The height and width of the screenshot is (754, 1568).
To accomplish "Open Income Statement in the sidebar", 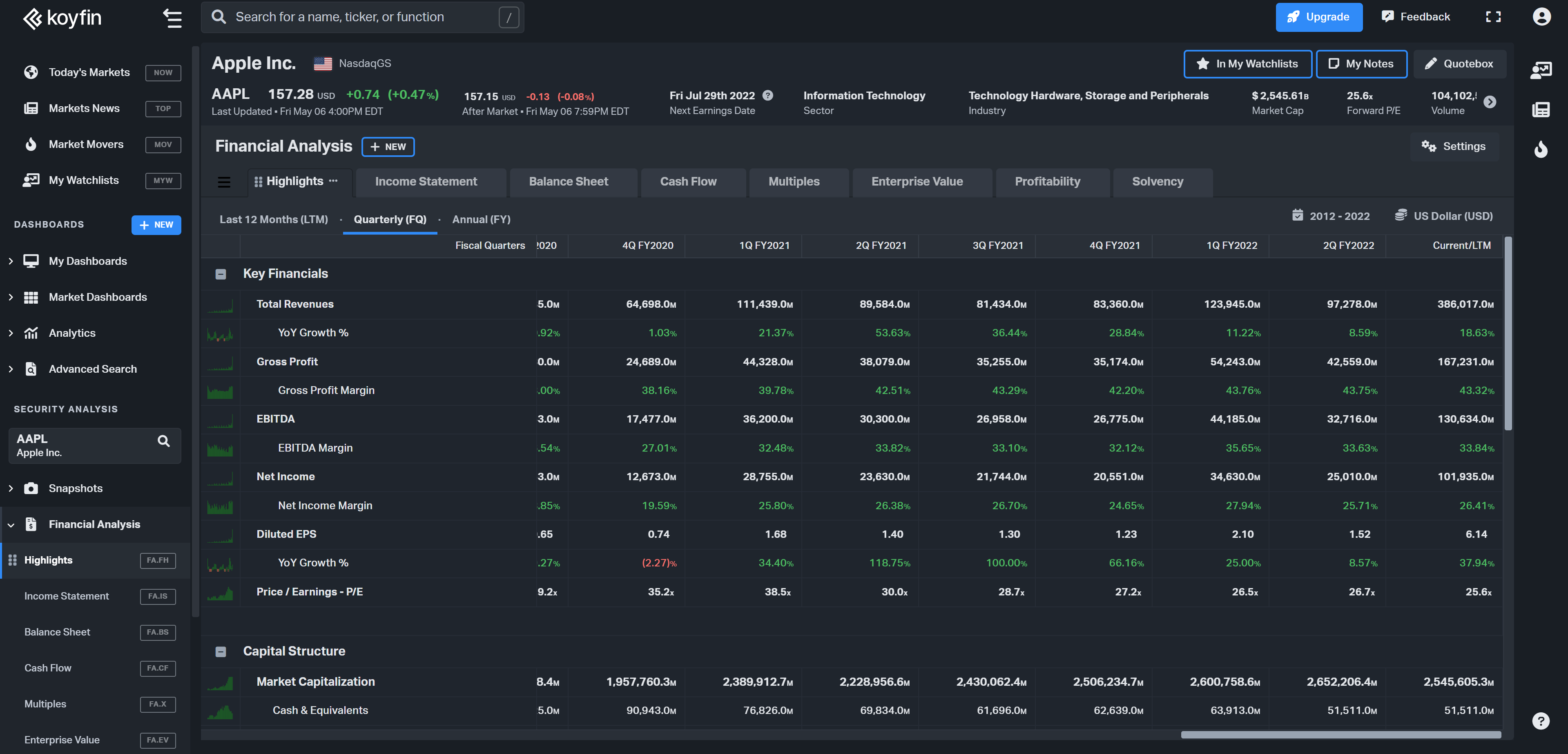I will [x=96, y=596].
